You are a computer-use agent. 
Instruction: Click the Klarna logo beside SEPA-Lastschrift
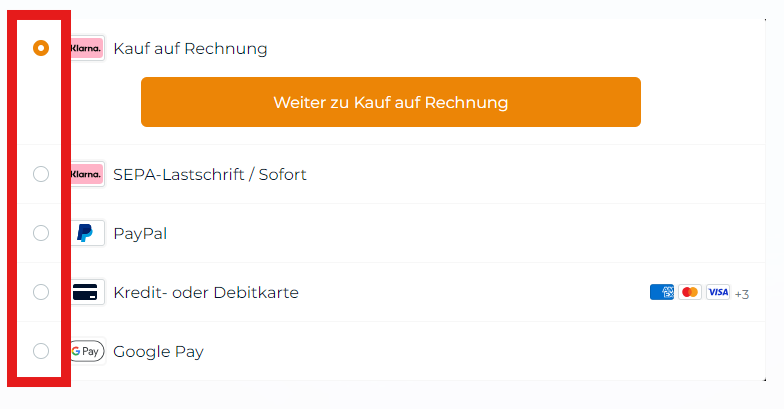[x=86, y=174]
